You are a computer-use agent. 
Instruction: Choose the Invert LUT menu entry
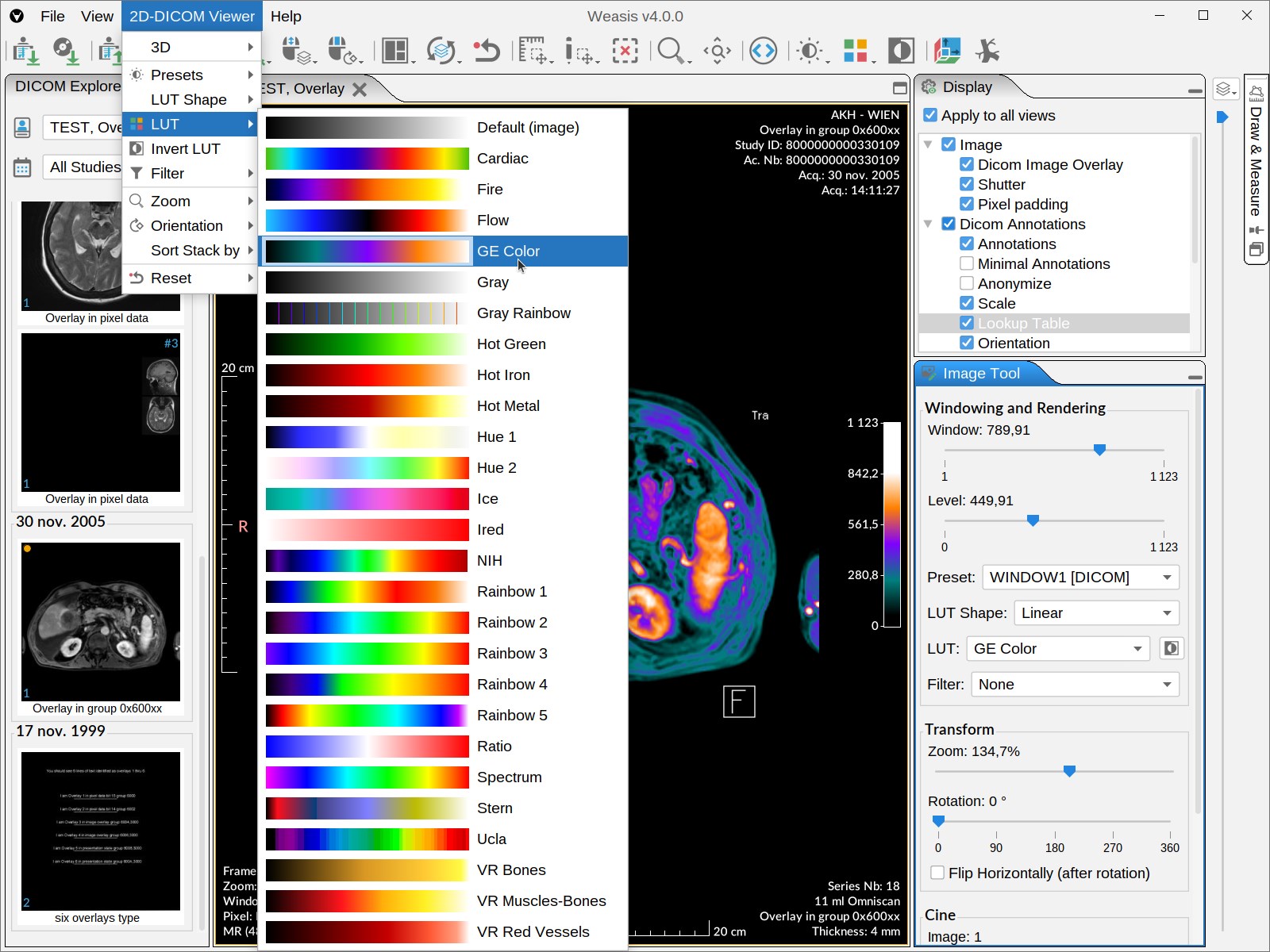click(x=185, y=148)
